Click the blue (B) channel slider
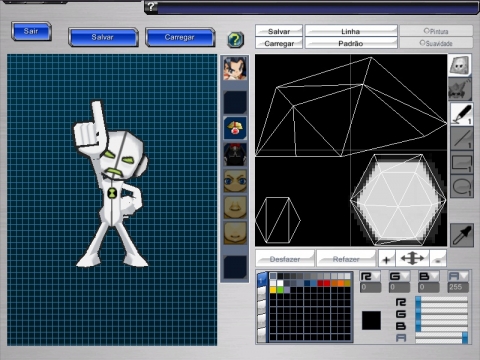The image size is (480, 360). [442, 326]
